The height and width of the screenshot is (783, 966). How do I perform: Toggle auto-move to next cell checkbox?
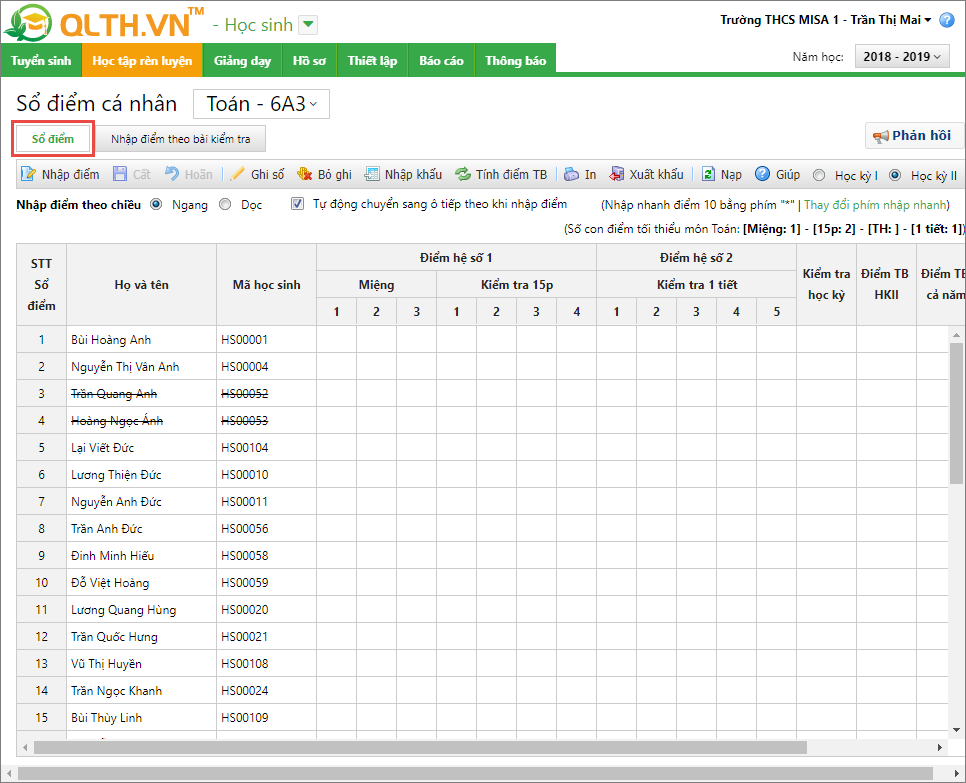297,204
